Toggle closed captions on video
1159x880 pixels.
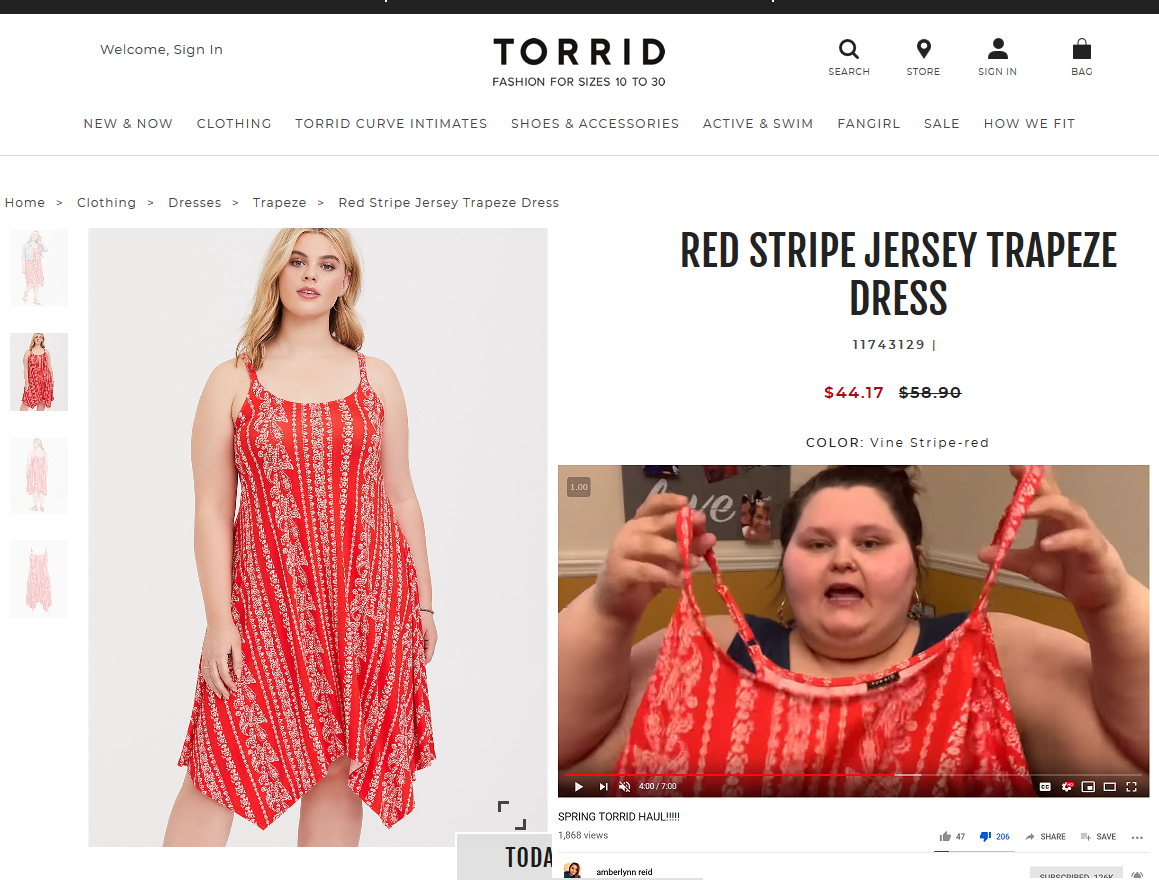point(1045,787)
